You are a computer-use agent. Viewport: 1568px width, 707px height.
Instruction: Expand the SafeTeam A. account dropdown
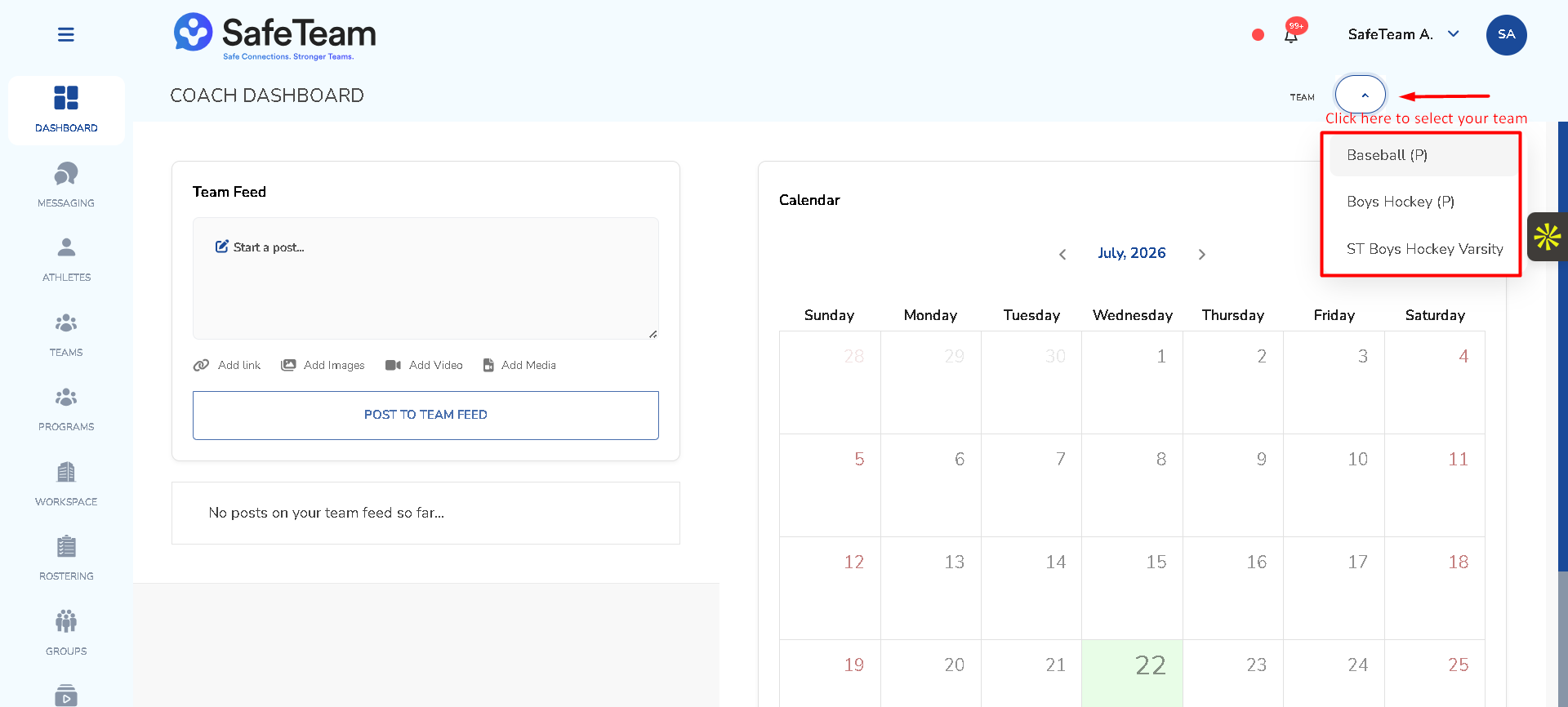(x=1454, y=33)
